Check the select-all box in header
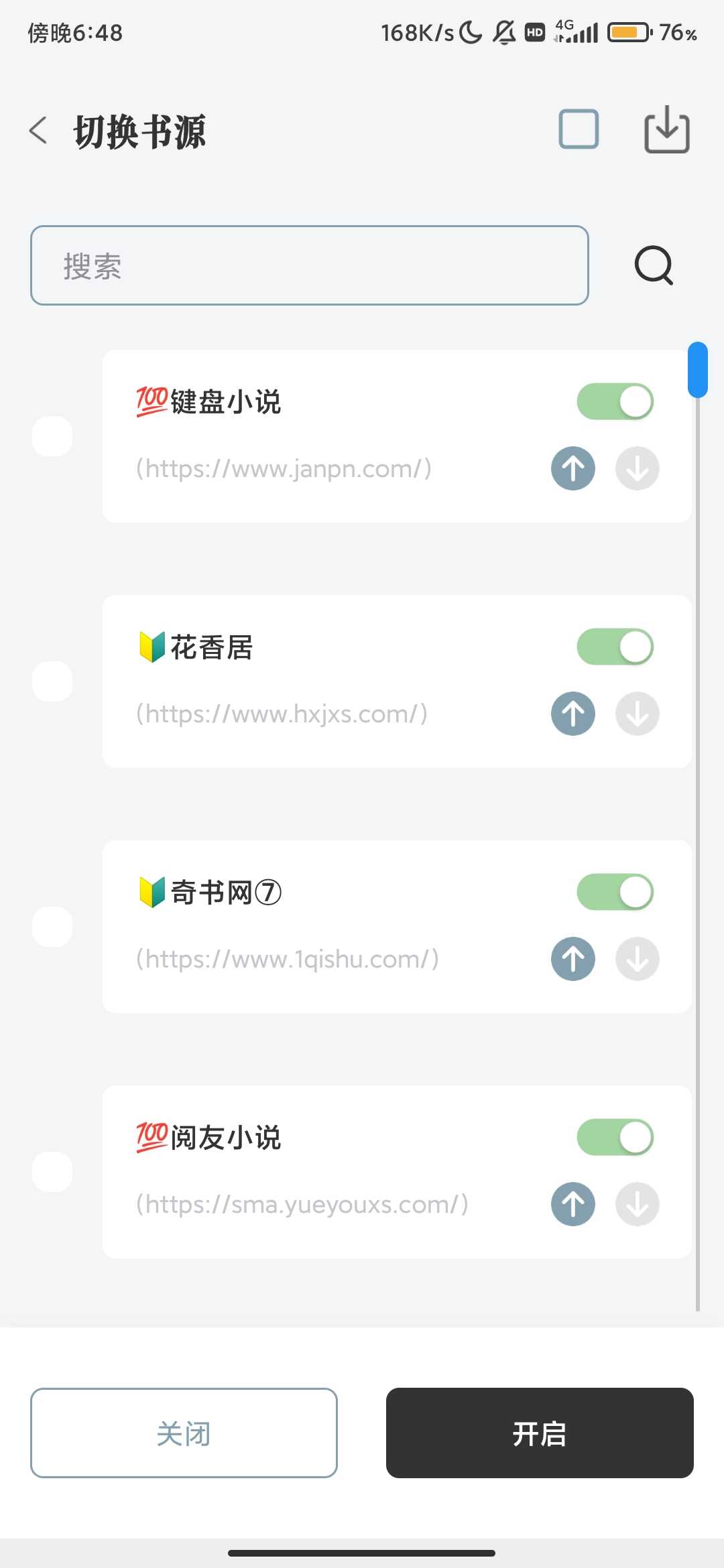This screenshot has width=724, height=1568. pyautogui.click(x=579, y=129)
